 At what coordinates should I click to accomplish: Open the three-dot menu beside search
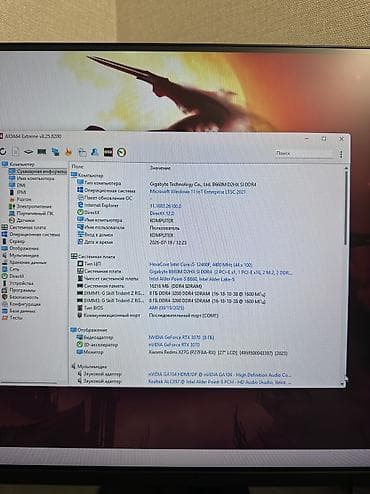[x=341, y=154]
